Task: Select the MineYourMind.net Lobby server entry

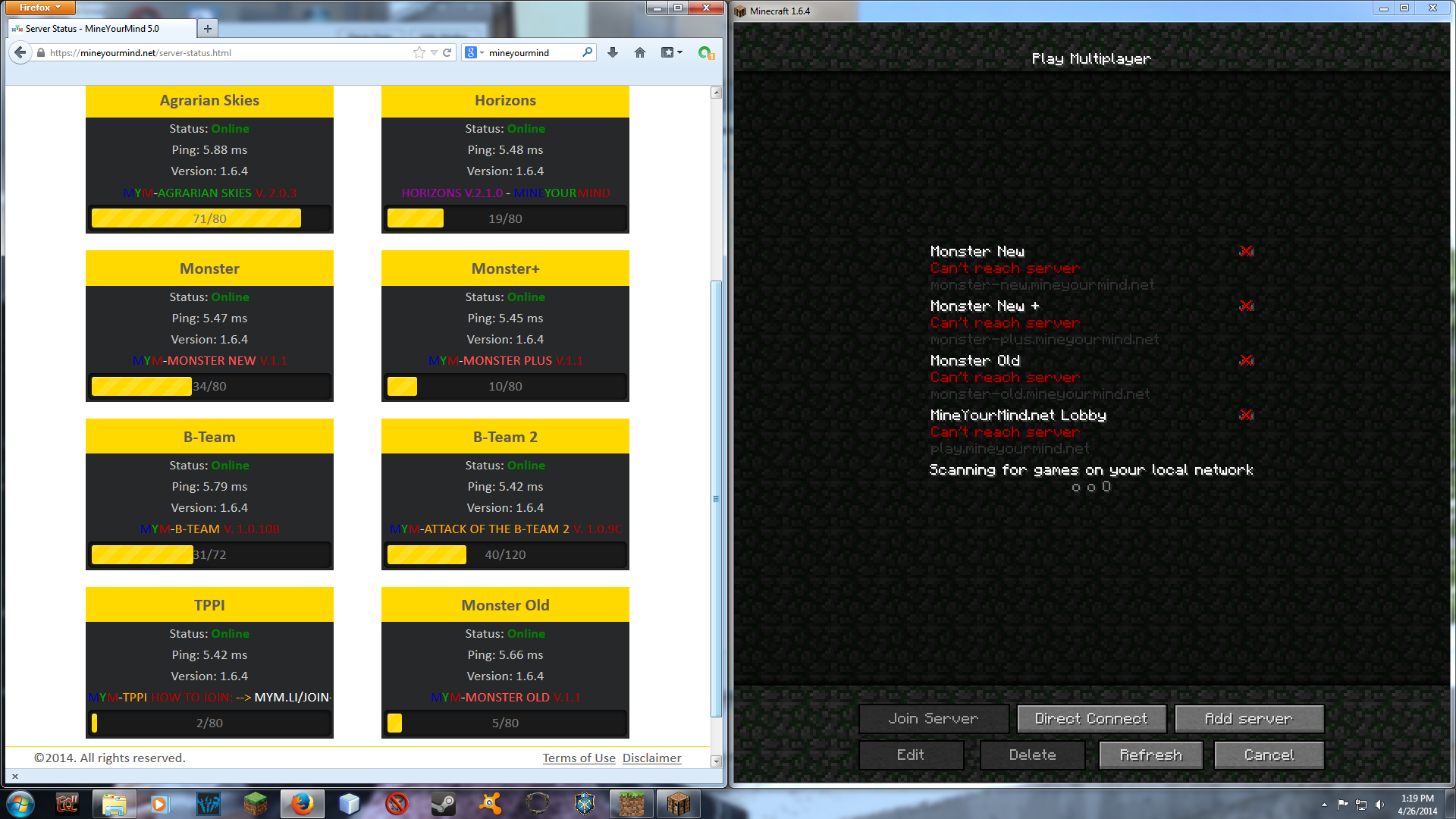Action: coord(1091,431)
